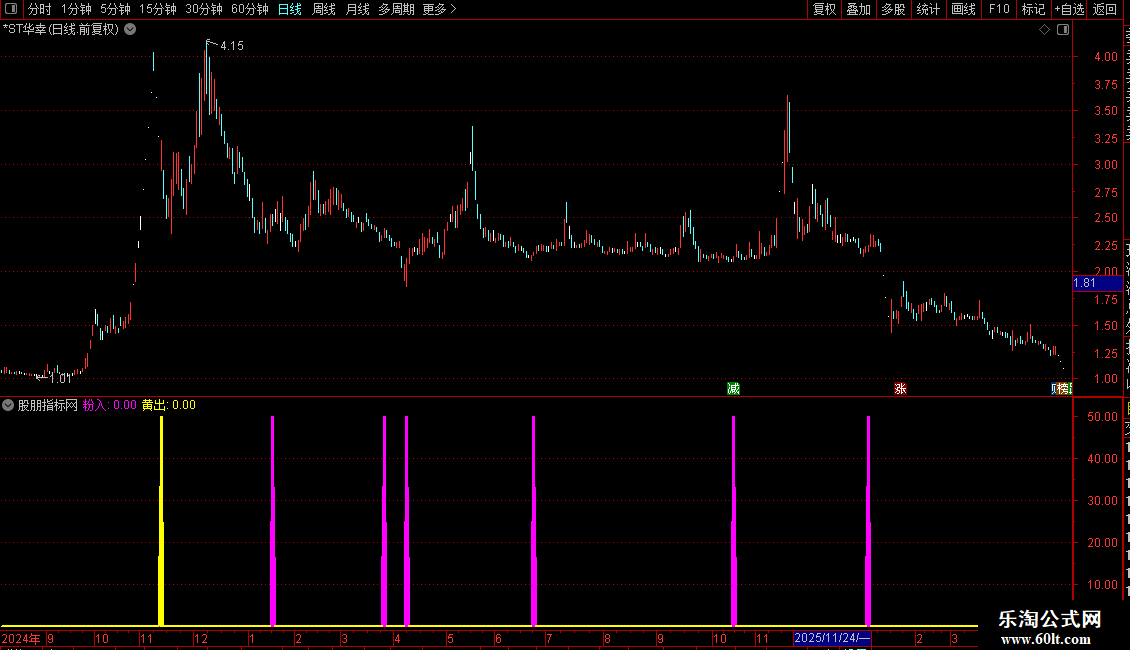The image size is (1130, 650).
Task: Open the 多周期 multi-period view
Action: tap(396, 9)
